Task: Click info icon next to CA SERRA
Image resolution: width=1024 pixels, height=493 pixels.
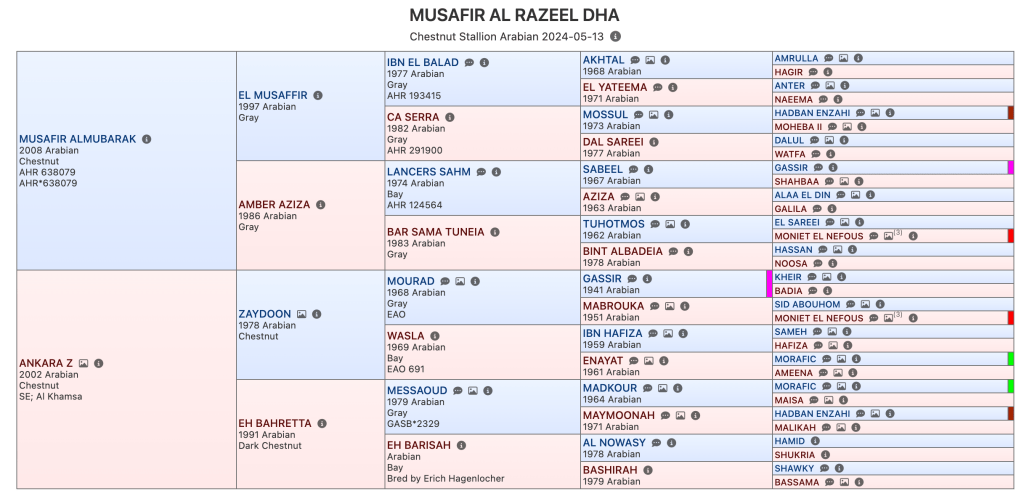Action: [x=449, y=117]
